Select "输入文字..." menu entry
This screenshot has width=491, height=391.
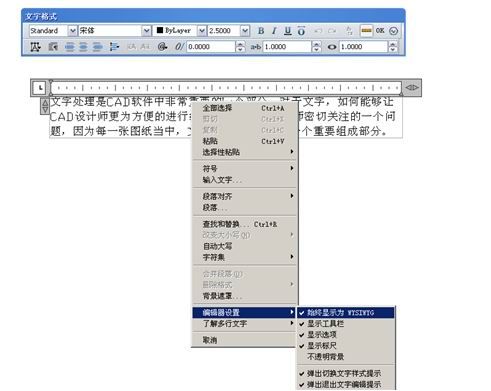pos(245,180)
